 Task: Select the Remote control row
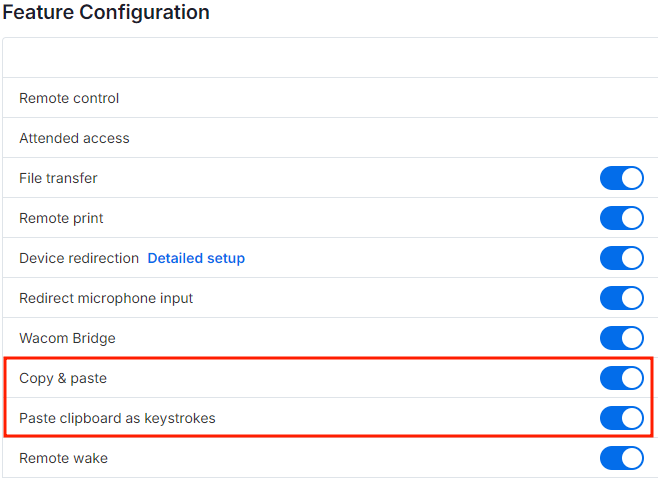point(330,98)
